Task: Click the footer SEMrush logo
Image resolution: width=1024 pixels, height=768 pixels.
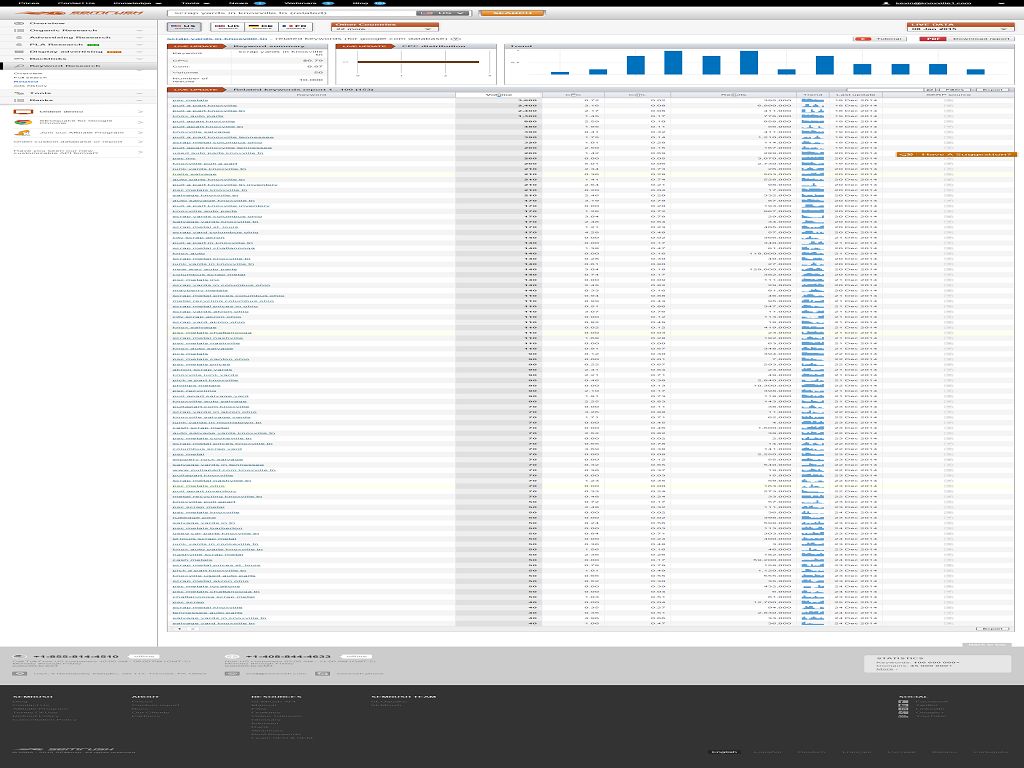Action: pyautogui.click(x=64, y=749)
